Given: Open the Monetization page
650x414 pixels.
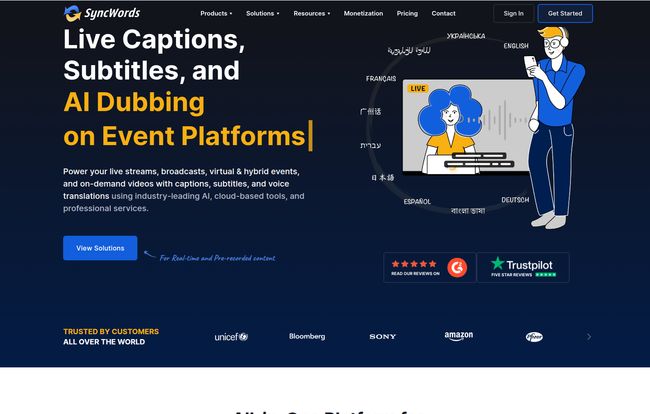Looking at the screenshot, I should click(x=363, y=13).
